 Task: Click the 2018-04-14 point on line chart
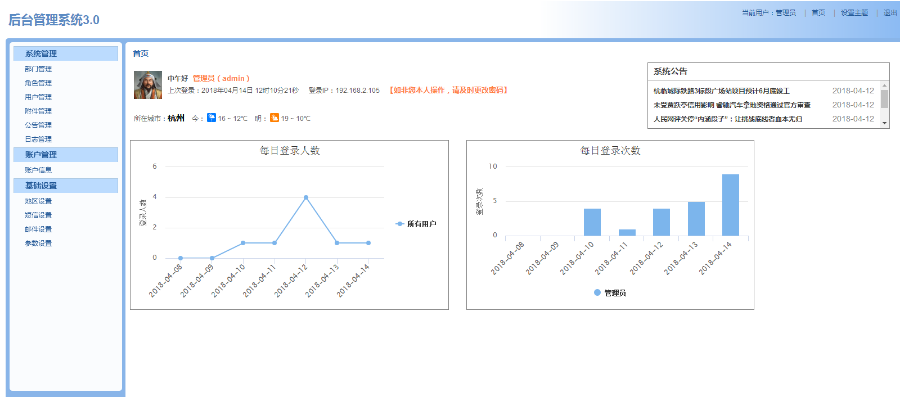click(368, 243)
